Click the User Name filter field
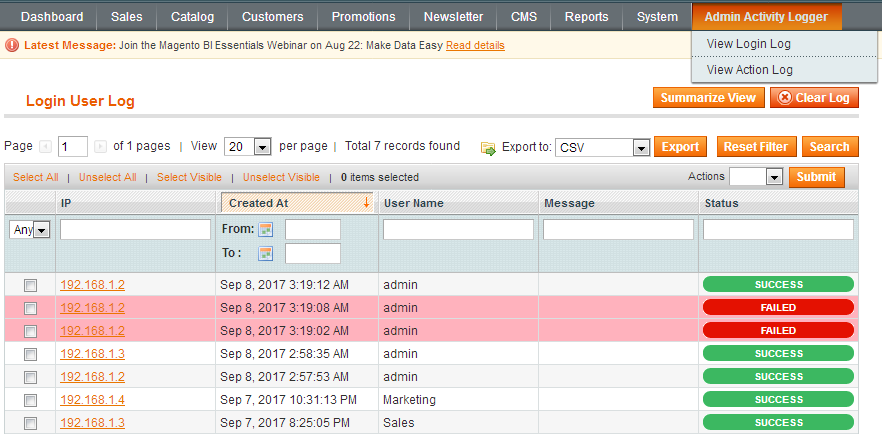The image size is (882, 440). [458, 230]
